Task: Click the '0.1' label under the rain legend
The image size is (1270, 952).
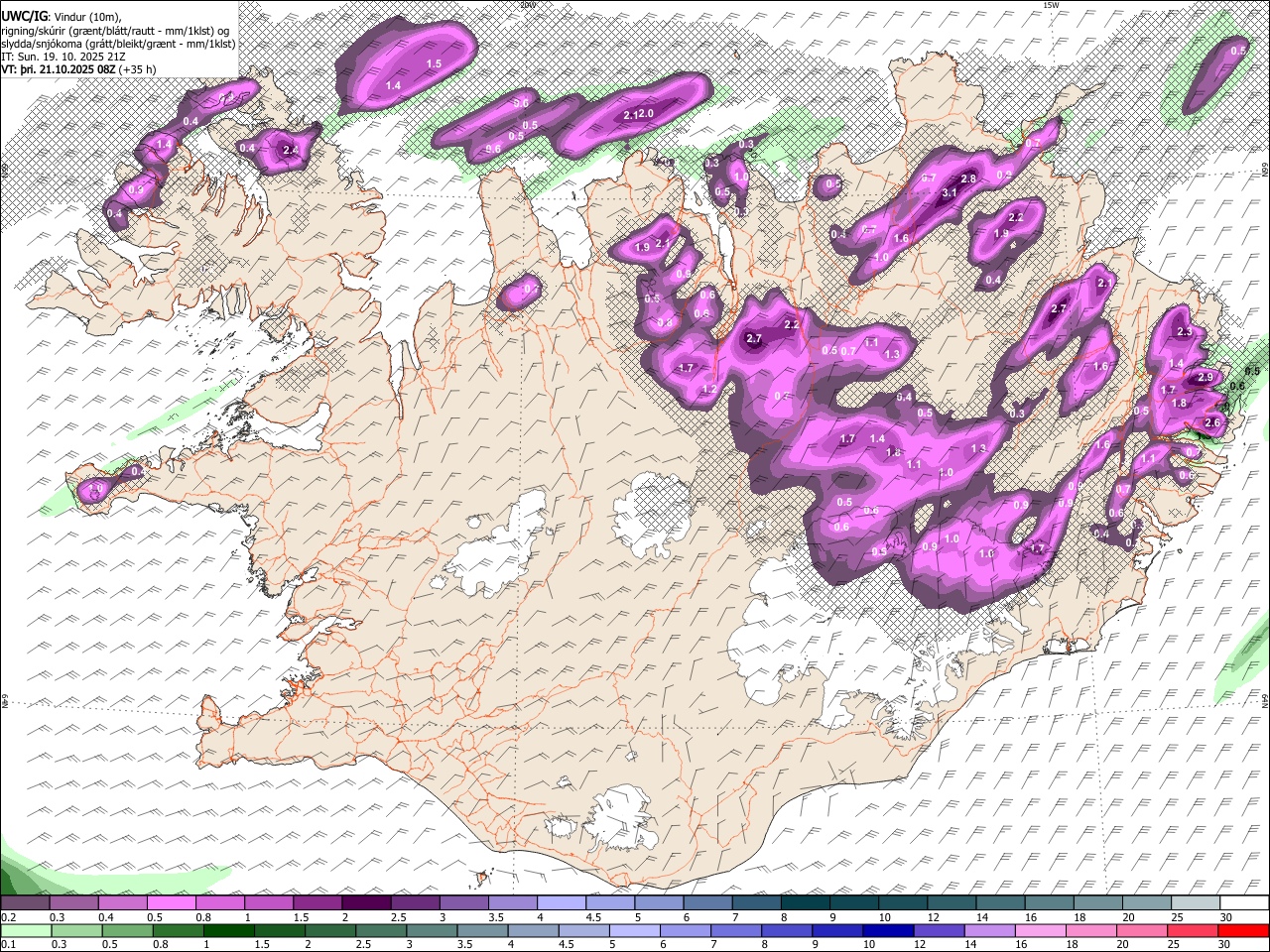Action: point(8,944)
